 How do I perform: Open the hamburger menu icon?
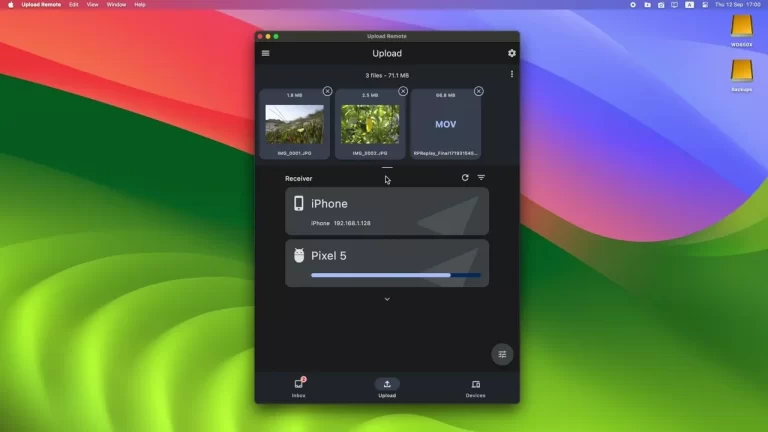pos(265,53)
